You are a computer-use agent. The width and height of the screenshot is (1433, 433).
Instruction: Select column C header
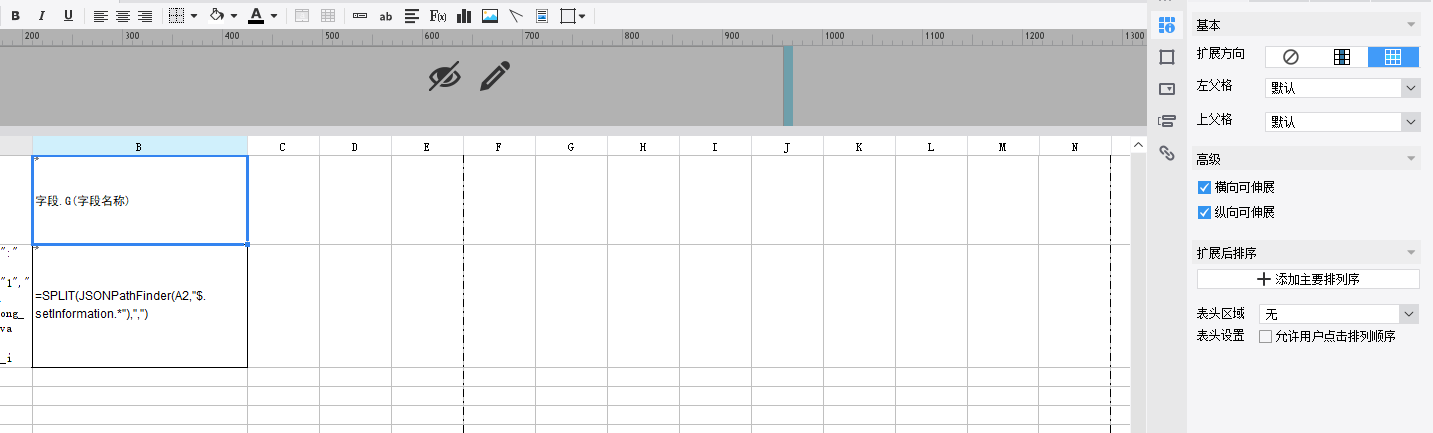(x=283, y=147)
